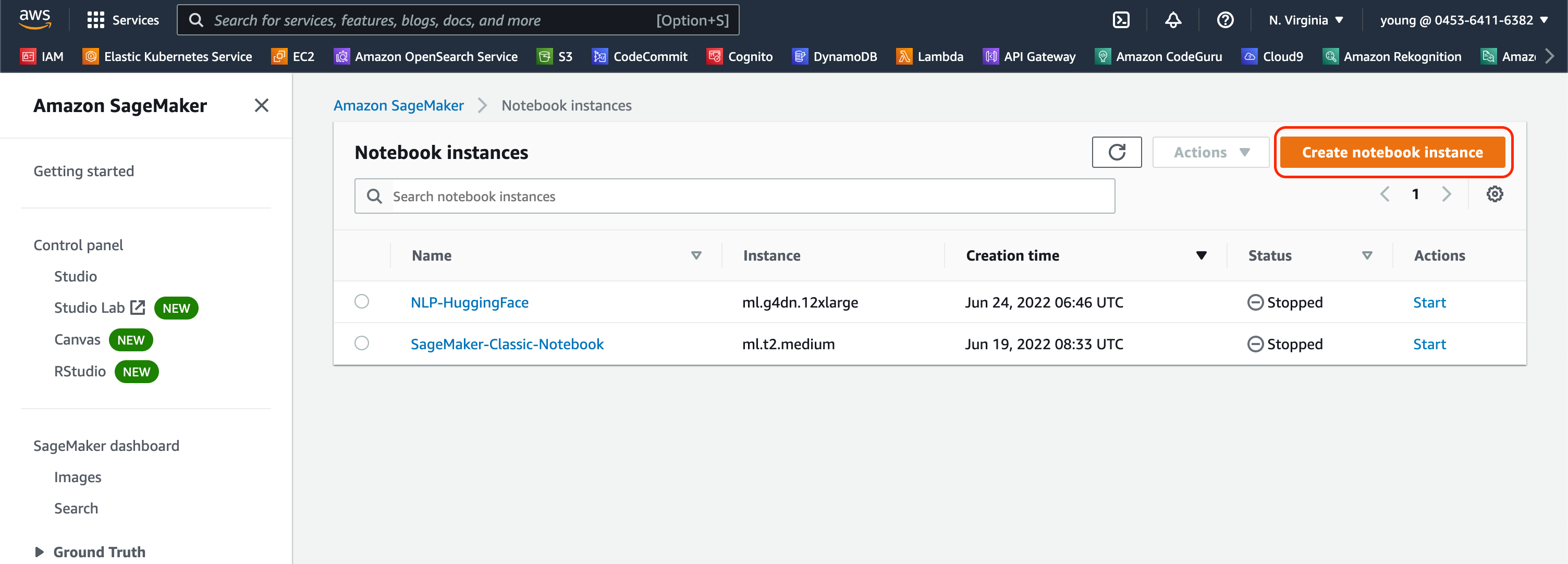Select the SageMaker-Classic-Notebook radio button
The image size is (1568, 564).
(362, 343)
